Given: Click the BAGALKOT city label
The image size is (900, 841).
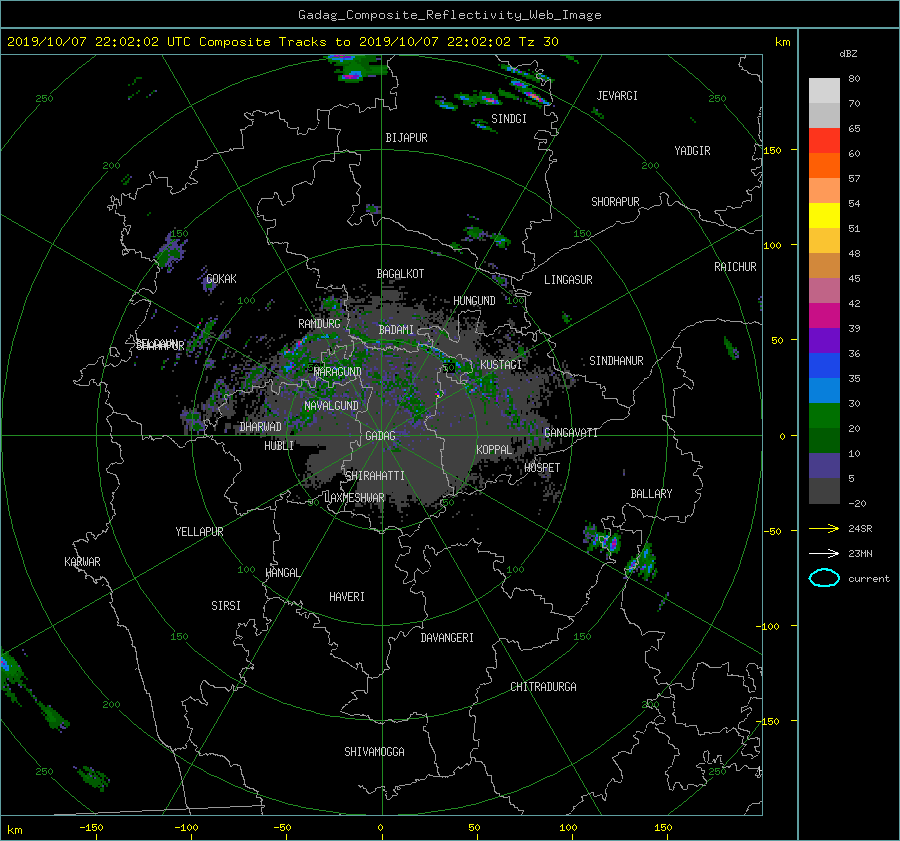Looking at the screenshot, I should [400, 274].
